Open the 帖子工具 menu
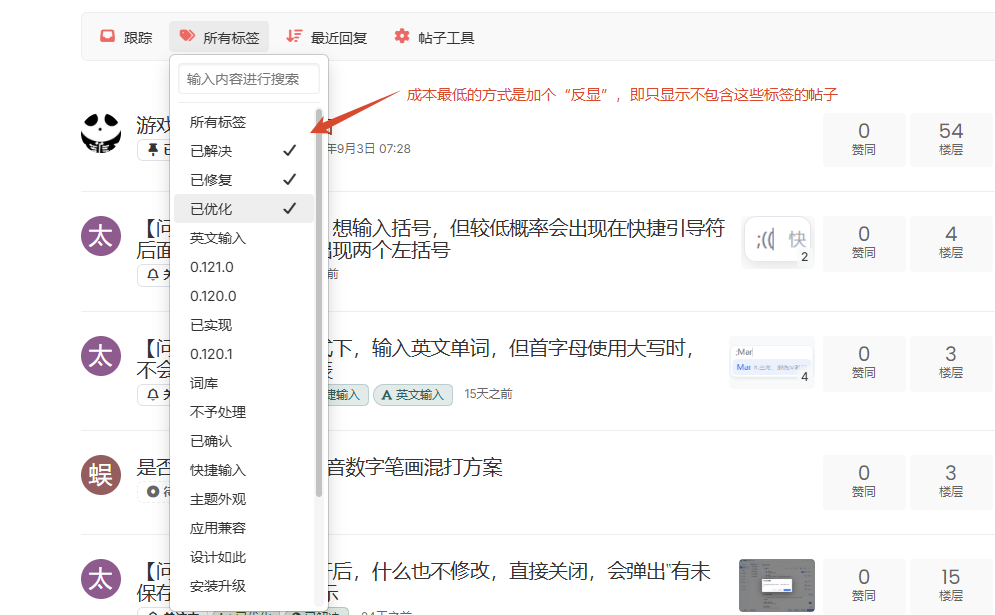The image size is (995, 615). 435,37
